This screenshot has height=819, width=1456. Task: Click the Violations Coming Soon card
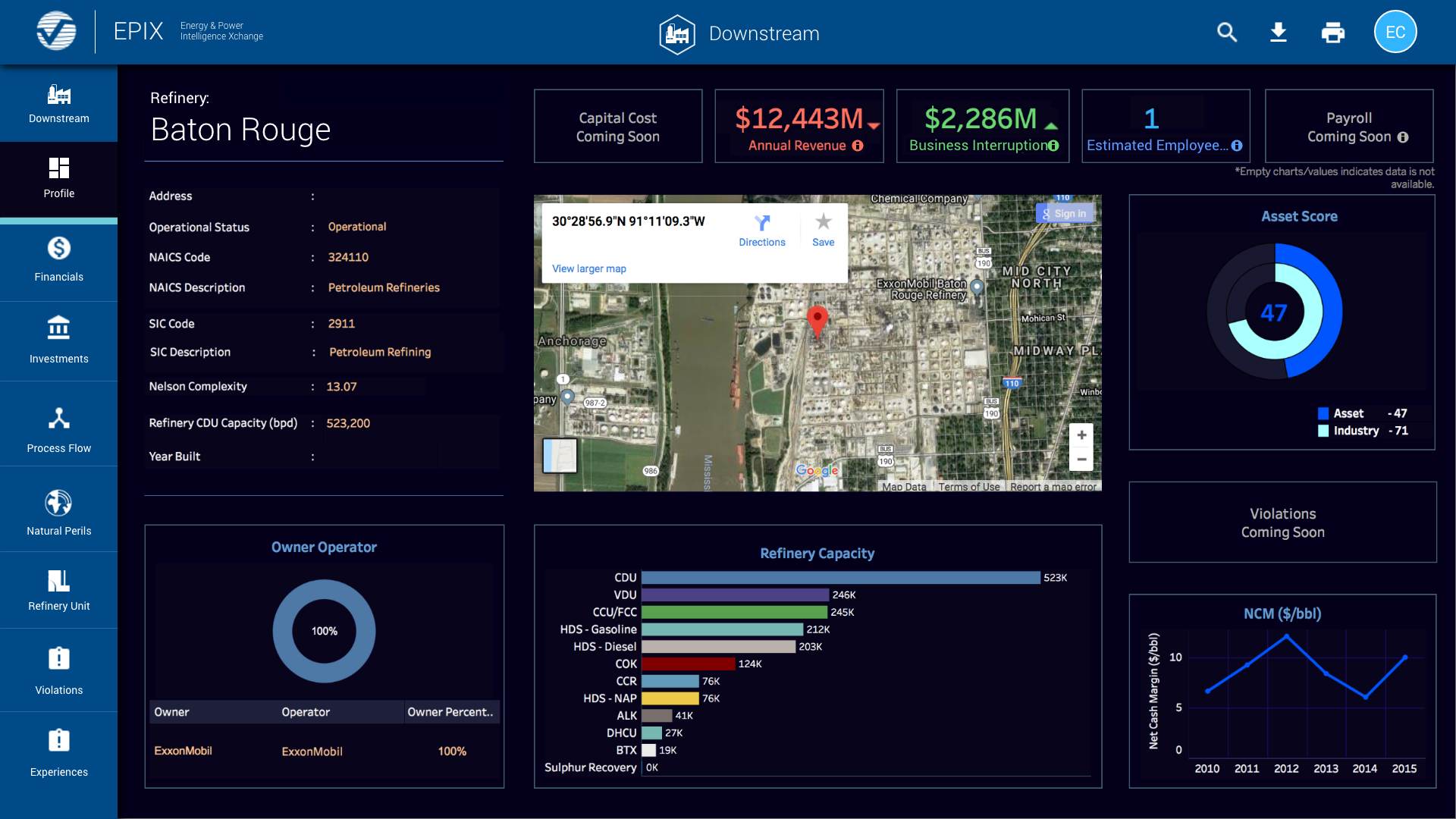[1282, 522]
